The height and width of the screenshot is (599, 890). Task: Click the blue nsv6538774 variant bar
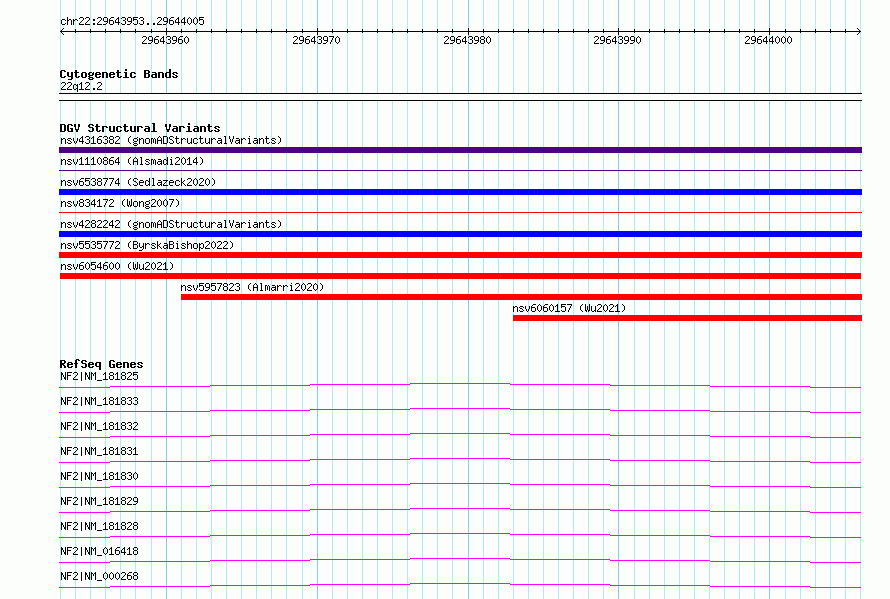[460, 192]
